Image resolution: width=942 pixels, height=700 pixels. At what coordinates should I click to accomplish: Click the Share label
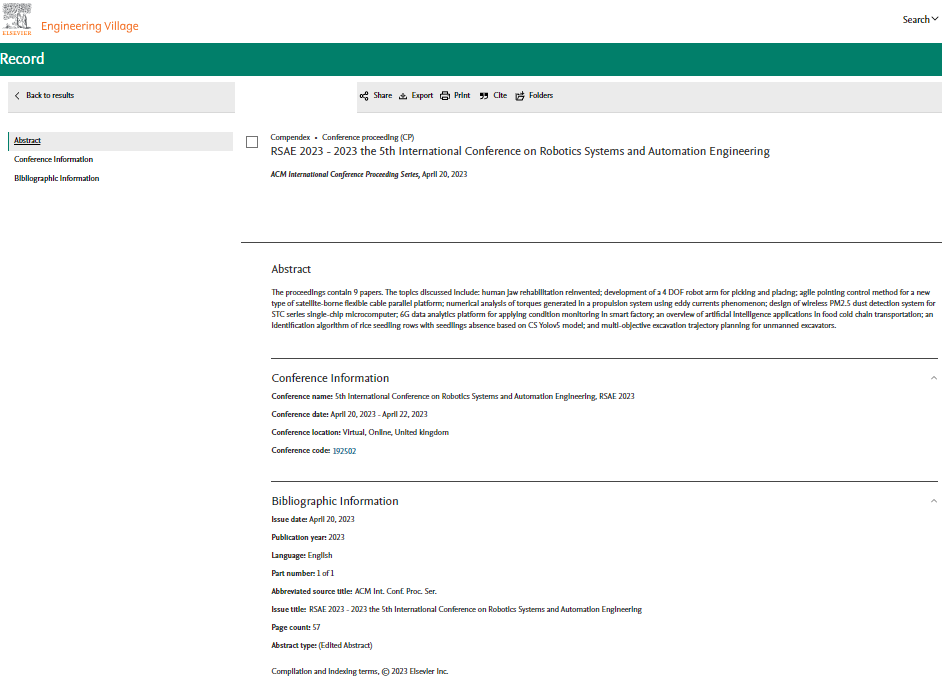click(x=383, y=95)
